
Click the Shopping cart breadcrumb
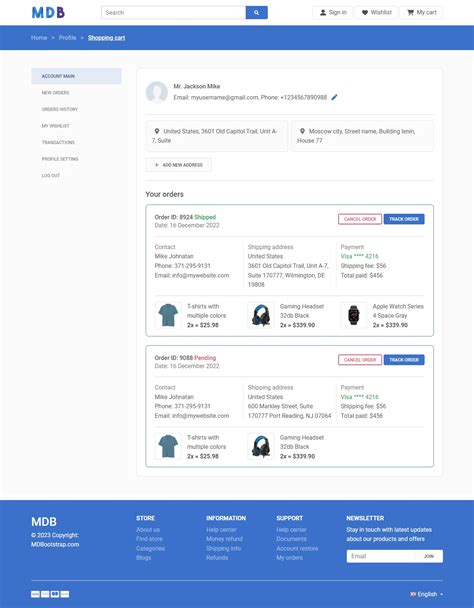tap(106, 38)
